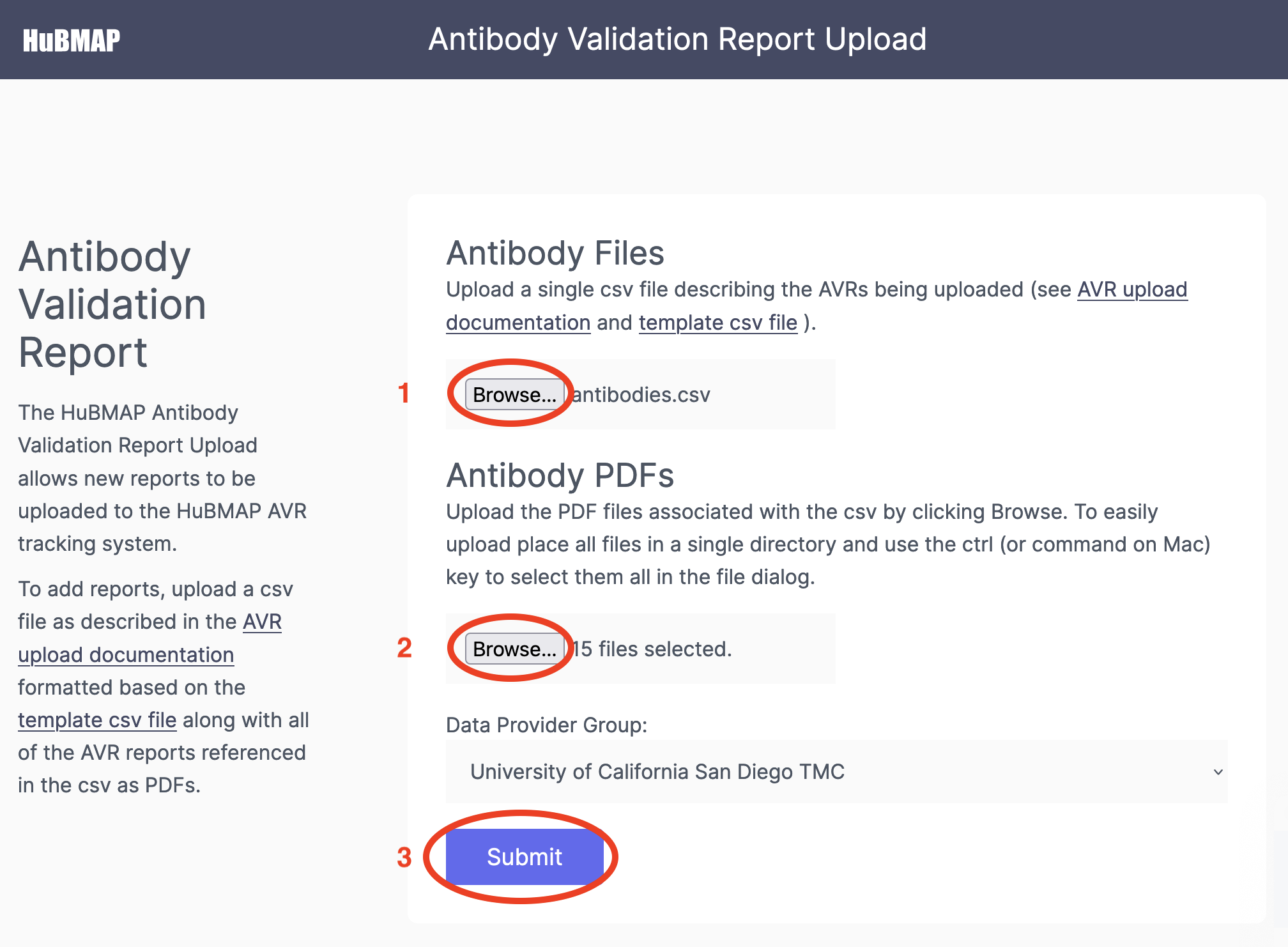The width and height of the screenshot is (1288, 947).
Task: Open the sidebar template csv file link
Action: coord(97,720)
